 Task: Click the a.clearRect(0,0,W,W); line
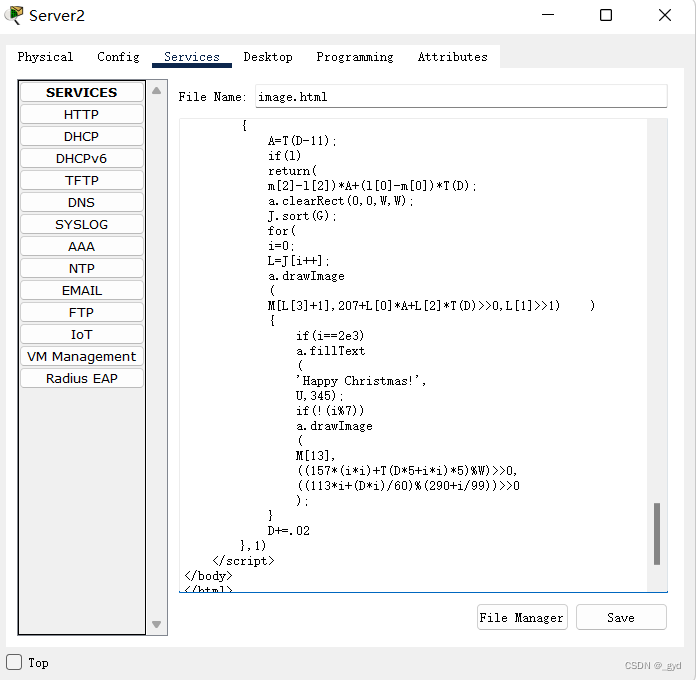tap(340, 201)
